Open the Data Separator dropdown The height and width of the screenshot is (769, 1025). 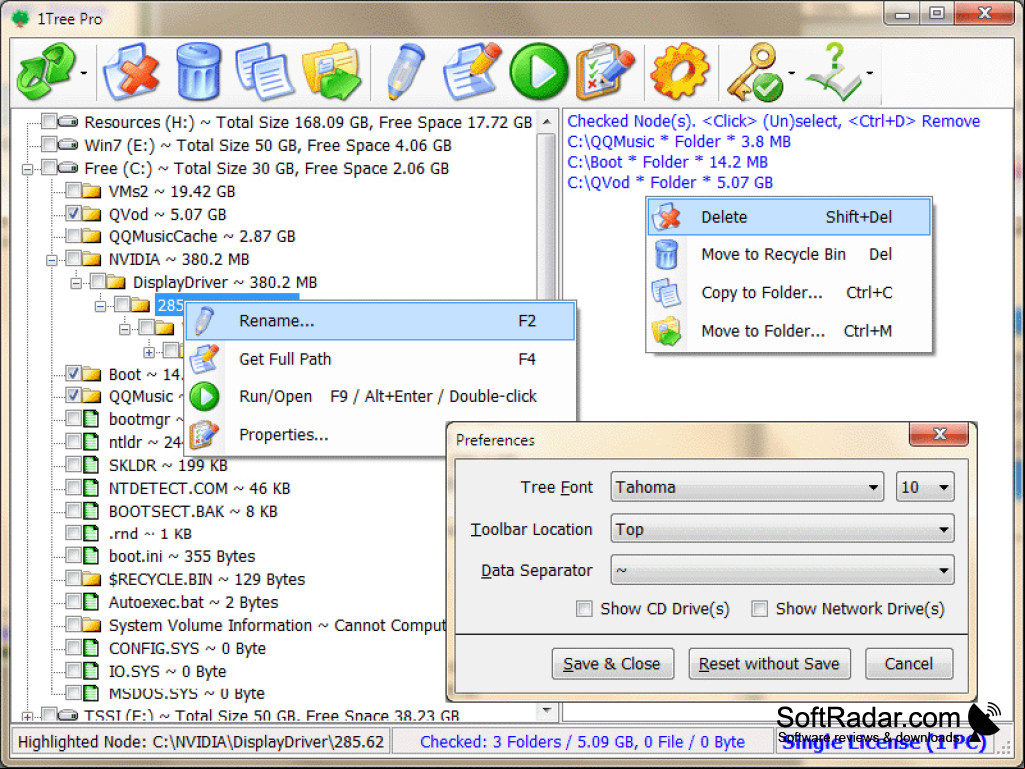click(x=782, y=570)
